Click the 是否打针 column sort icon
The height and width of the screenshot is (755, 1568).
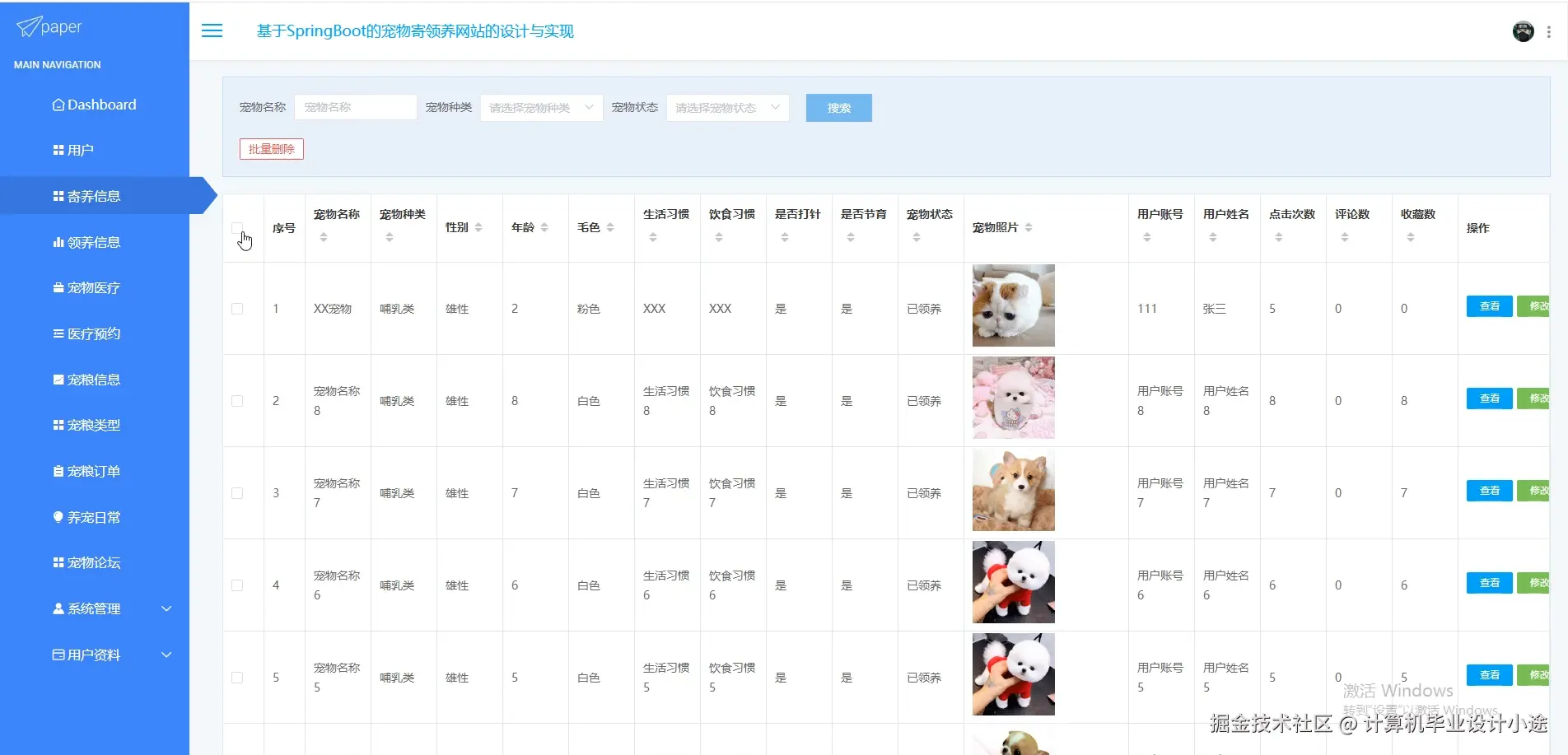[785, 237]
